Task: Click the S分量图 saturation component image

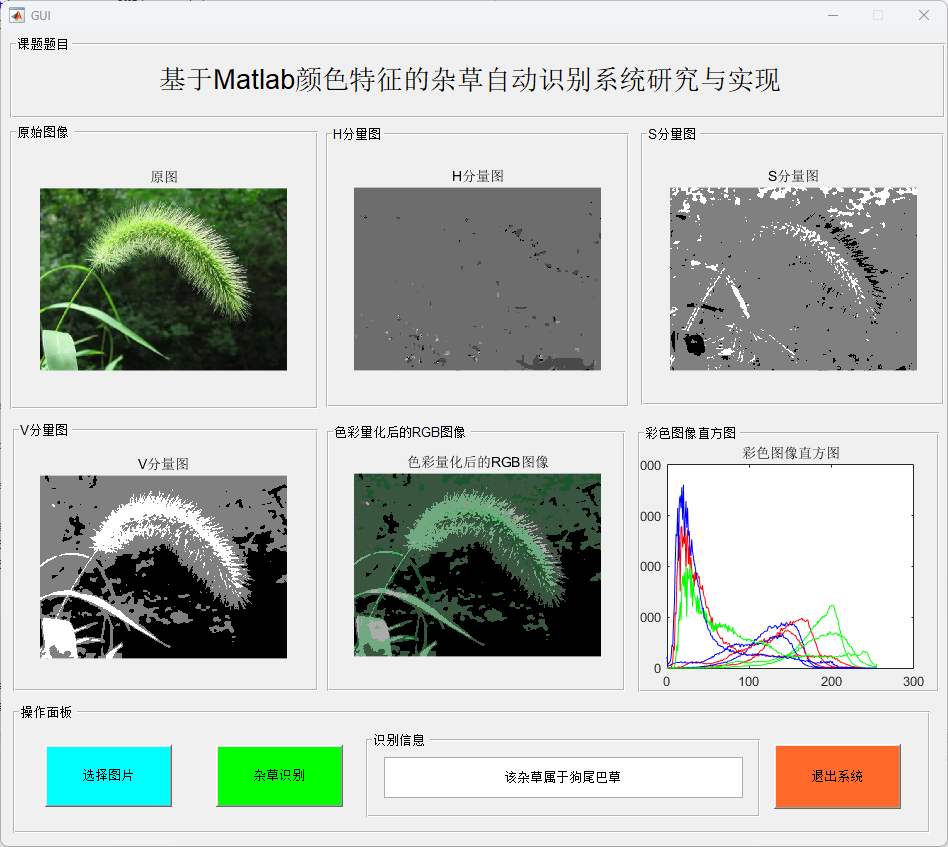Action: click(x=793, y=279)
